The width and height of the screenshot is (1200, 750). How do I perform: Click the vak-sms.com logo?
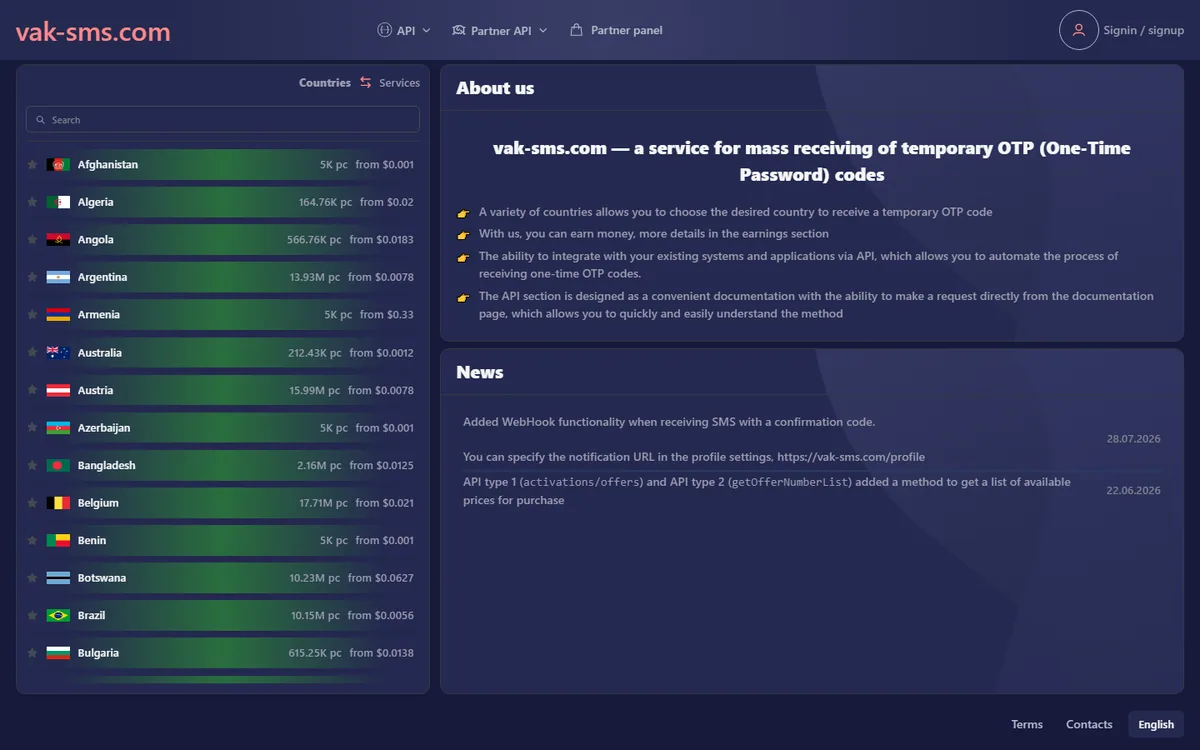pos(93,32)
